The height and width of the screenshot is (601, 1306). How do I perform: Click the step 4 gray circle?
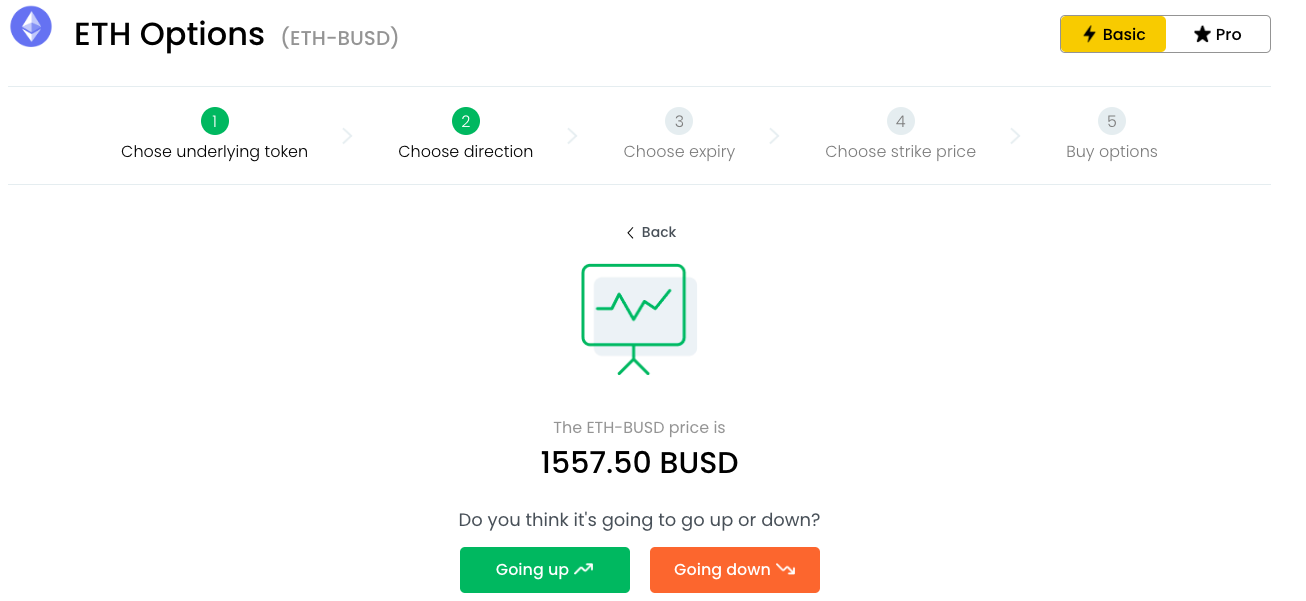900,122
